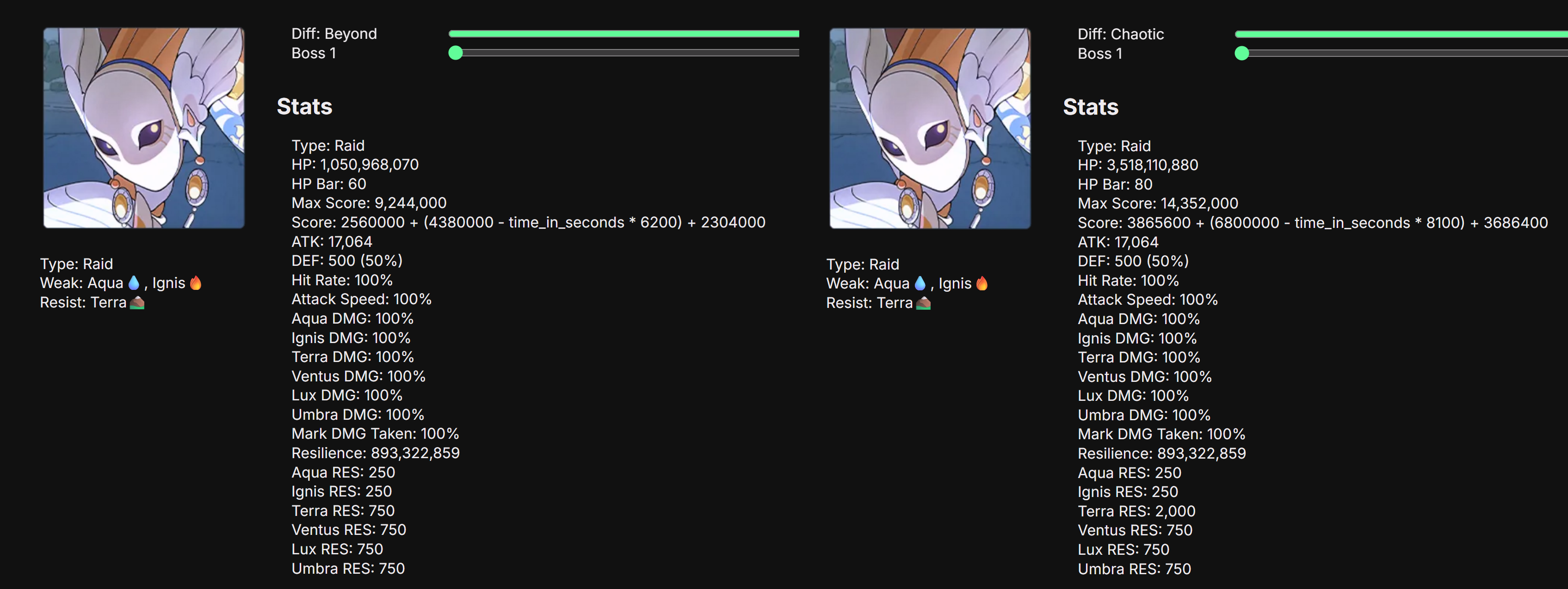Select "Max Score: 14,352,000" text

pos(1158,203)
